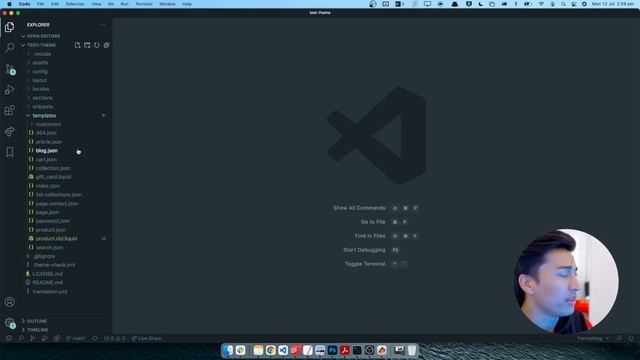Open Photoshop from the Dock
The height and width of the screenshot is (360, 640).
[x=332, y=350]
